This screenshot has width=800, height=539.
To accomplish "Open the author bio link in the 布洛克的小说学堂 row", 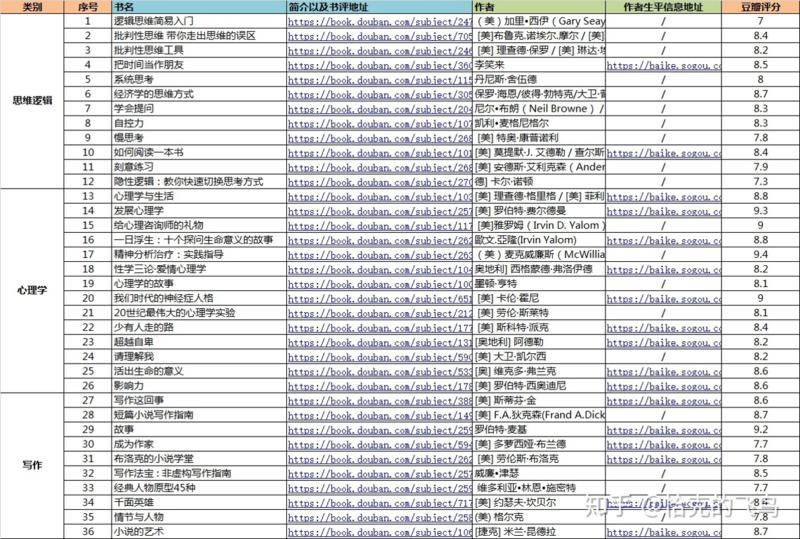I will point(664,459).
